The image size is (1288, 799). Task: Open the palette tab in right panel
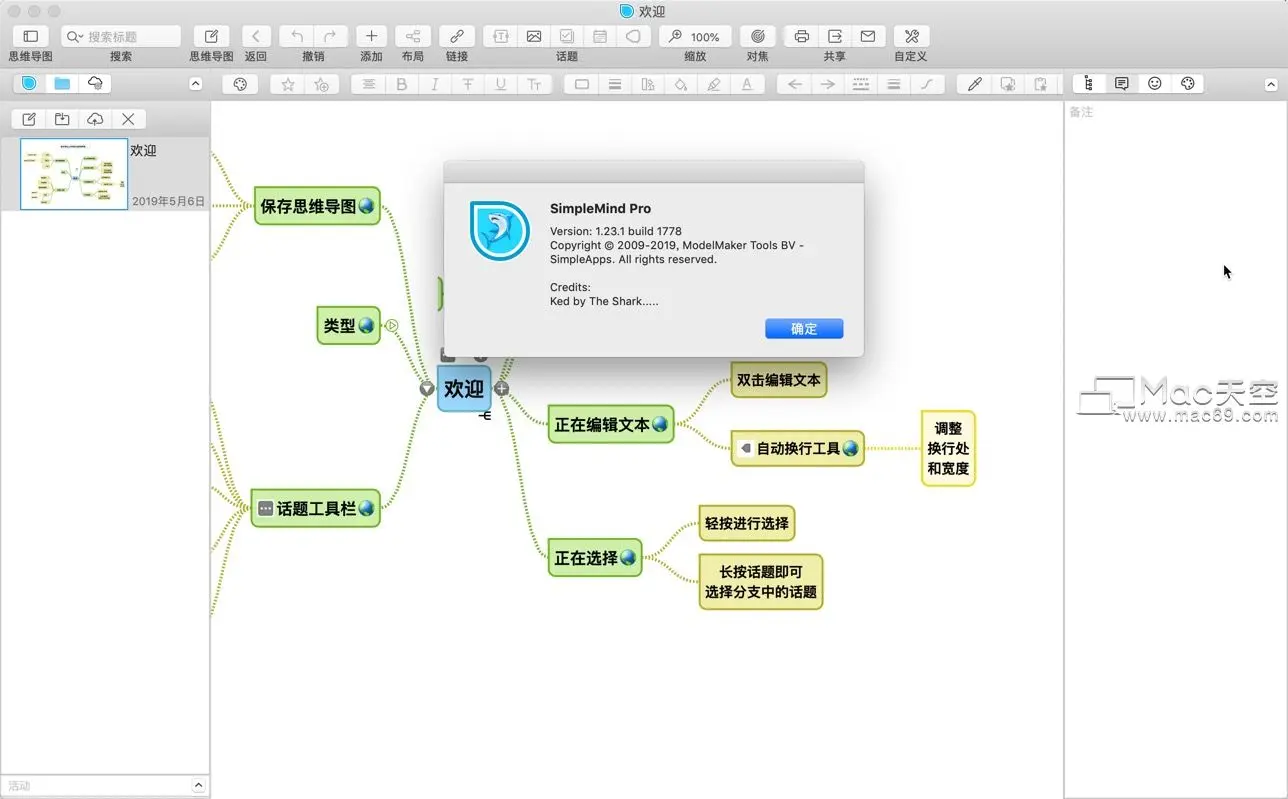coord(1188,84)
